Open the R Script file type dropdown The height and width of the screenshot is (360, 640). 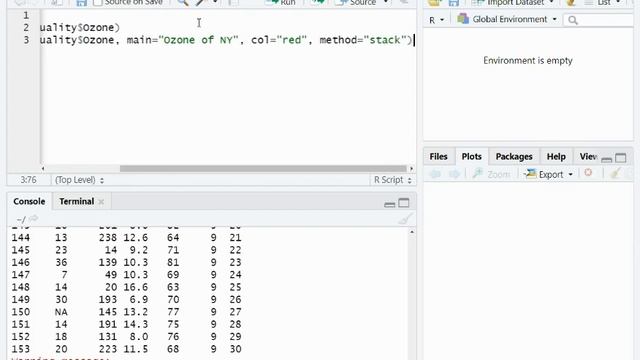393,180
